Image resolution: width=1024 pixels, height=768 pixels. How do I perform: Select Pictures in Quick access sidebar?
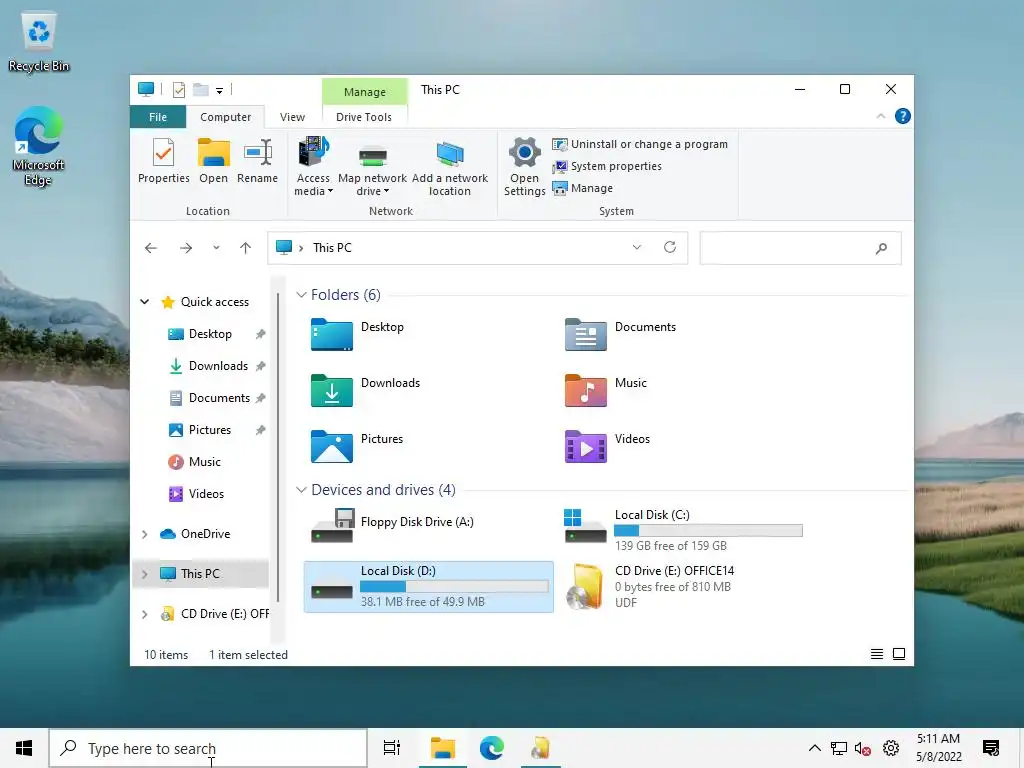click(210, 430)
